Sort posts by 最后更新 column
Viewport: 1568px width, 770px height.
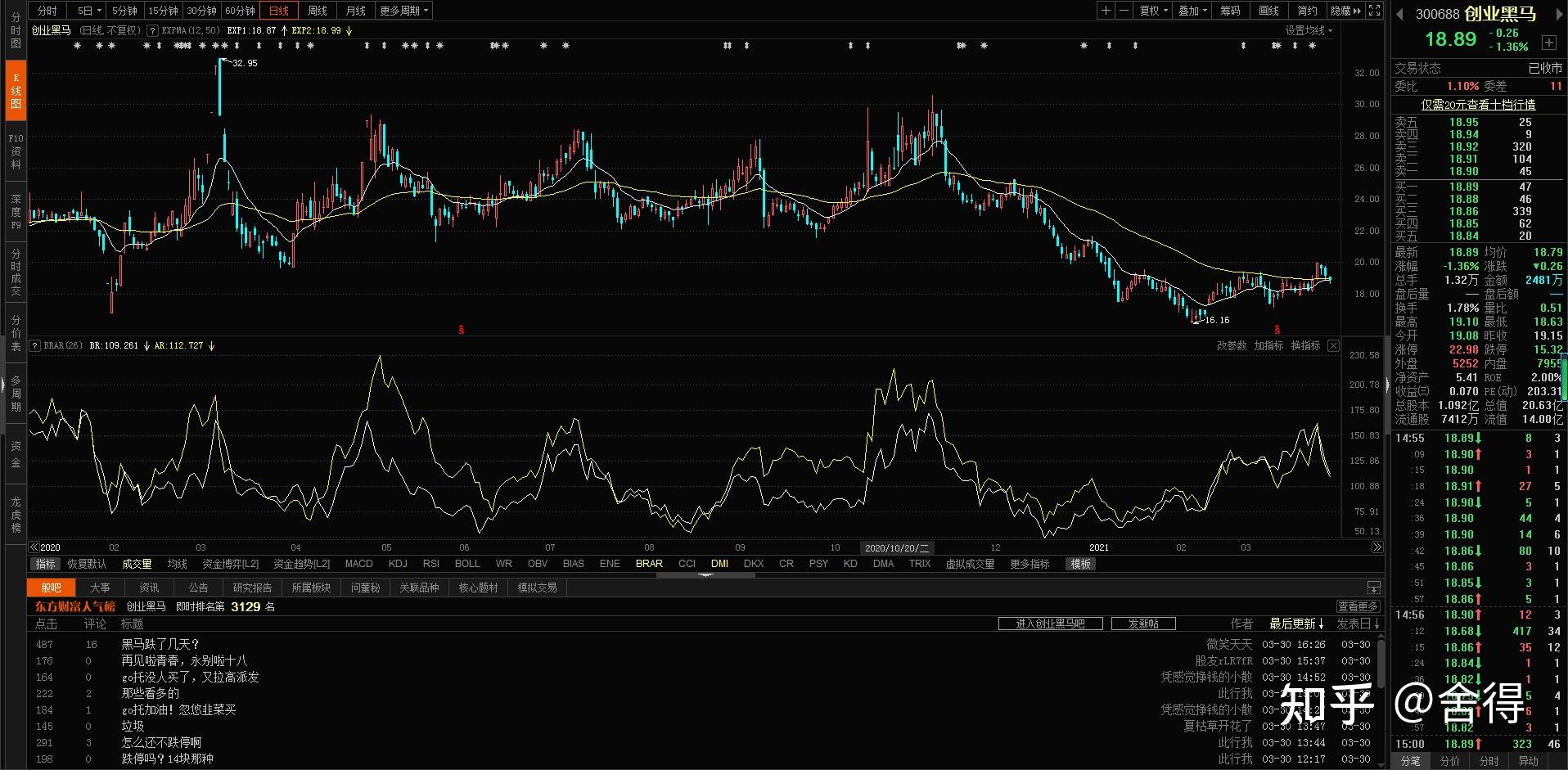click(x=1296, y=624)
